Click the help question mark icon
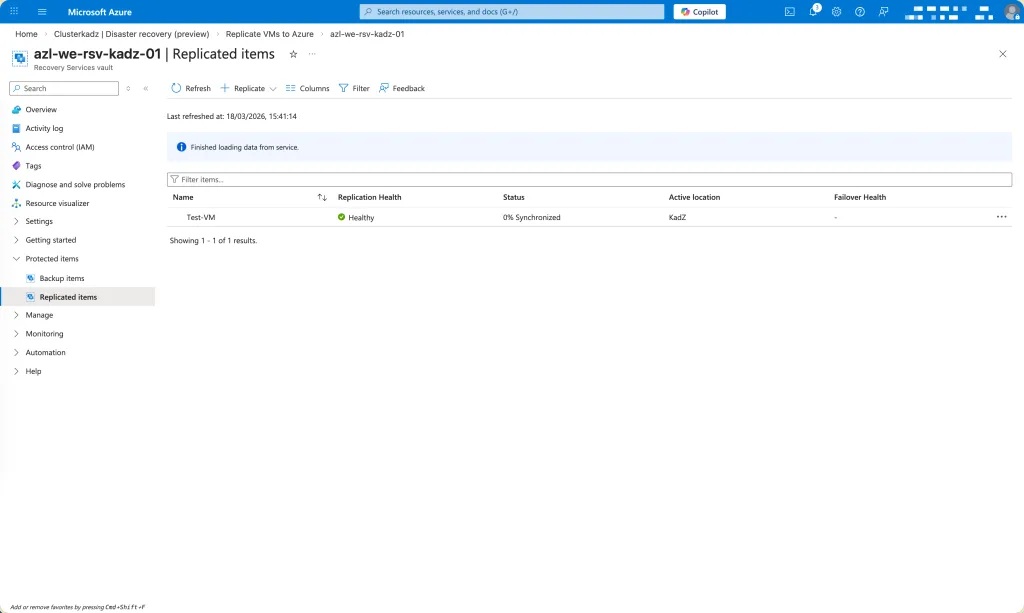The width and height of the screenshot is (1024, 613). coord(859,12)
